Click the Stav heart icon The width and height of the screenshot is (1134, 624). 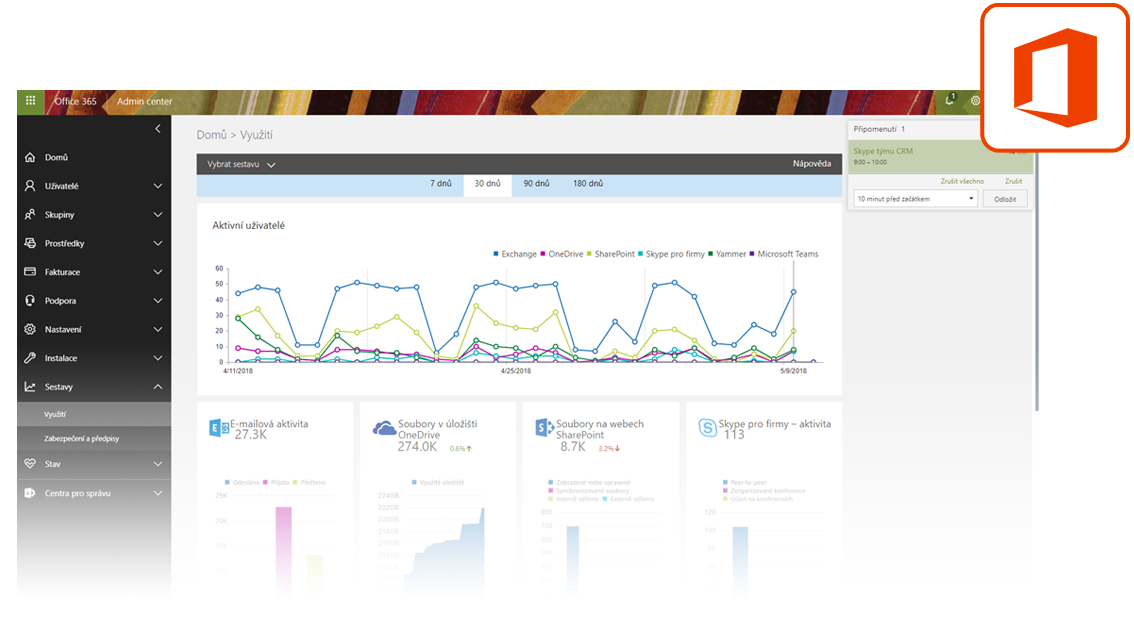click(30, 463)
